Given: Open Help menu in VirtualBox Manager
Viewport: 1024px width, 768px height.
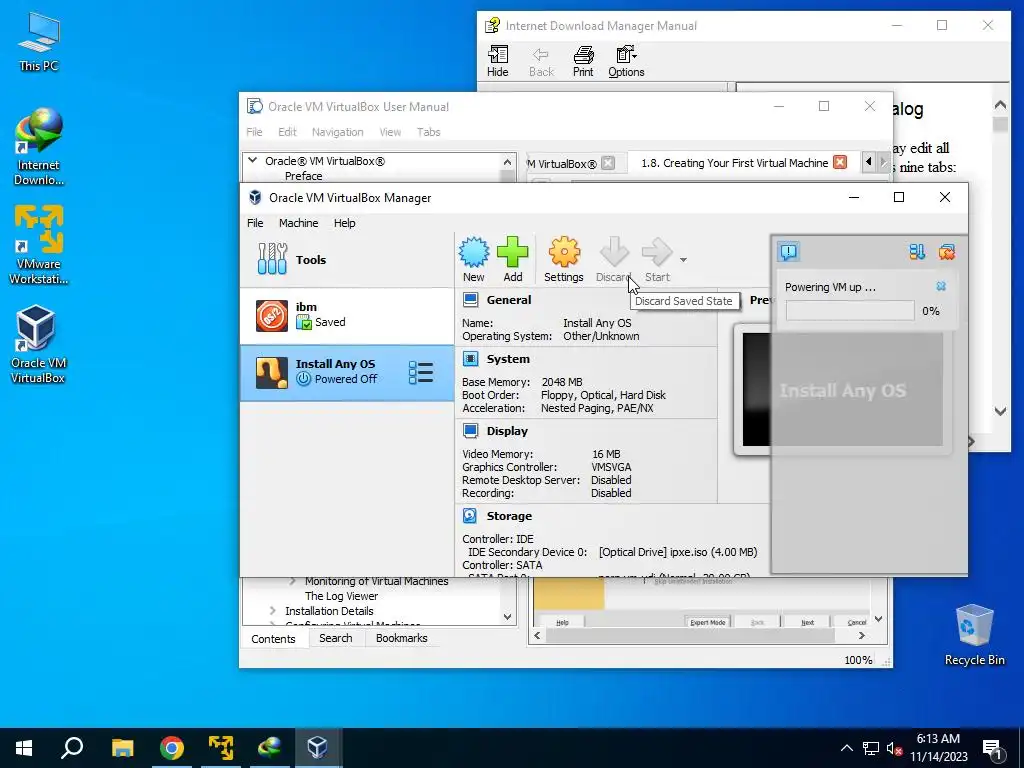Looking at the screenshot, I should coord(344,223).
